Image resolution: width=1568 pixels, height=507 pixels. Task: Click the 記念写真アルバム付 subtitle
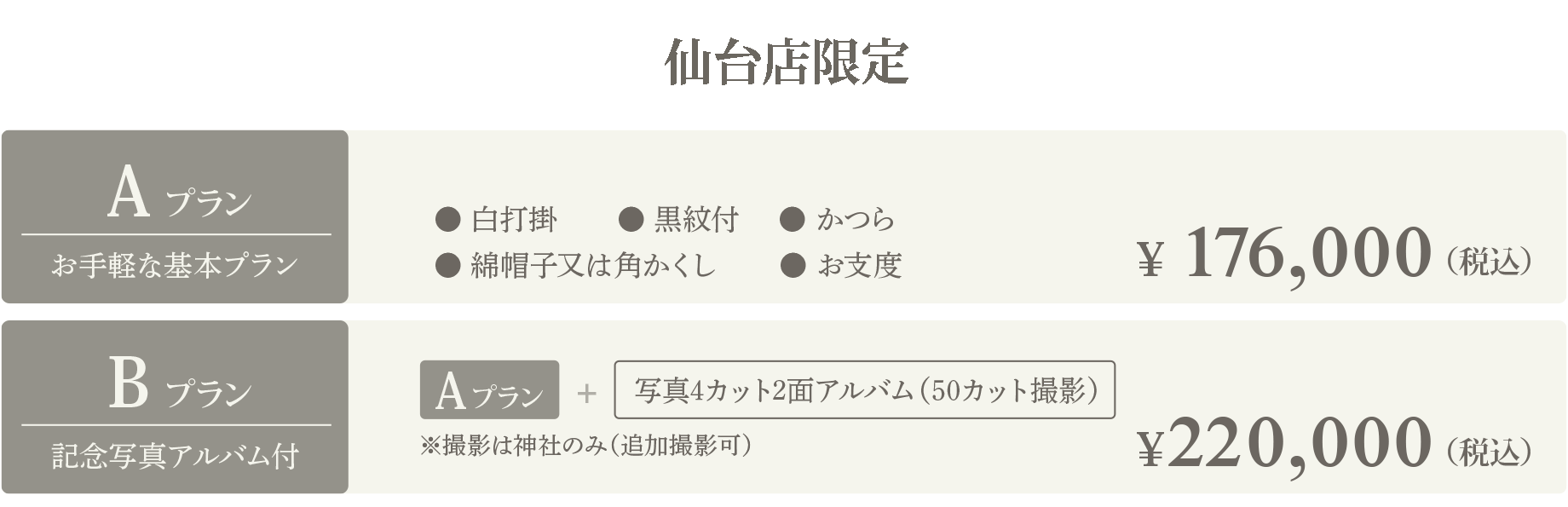[175, 456]
